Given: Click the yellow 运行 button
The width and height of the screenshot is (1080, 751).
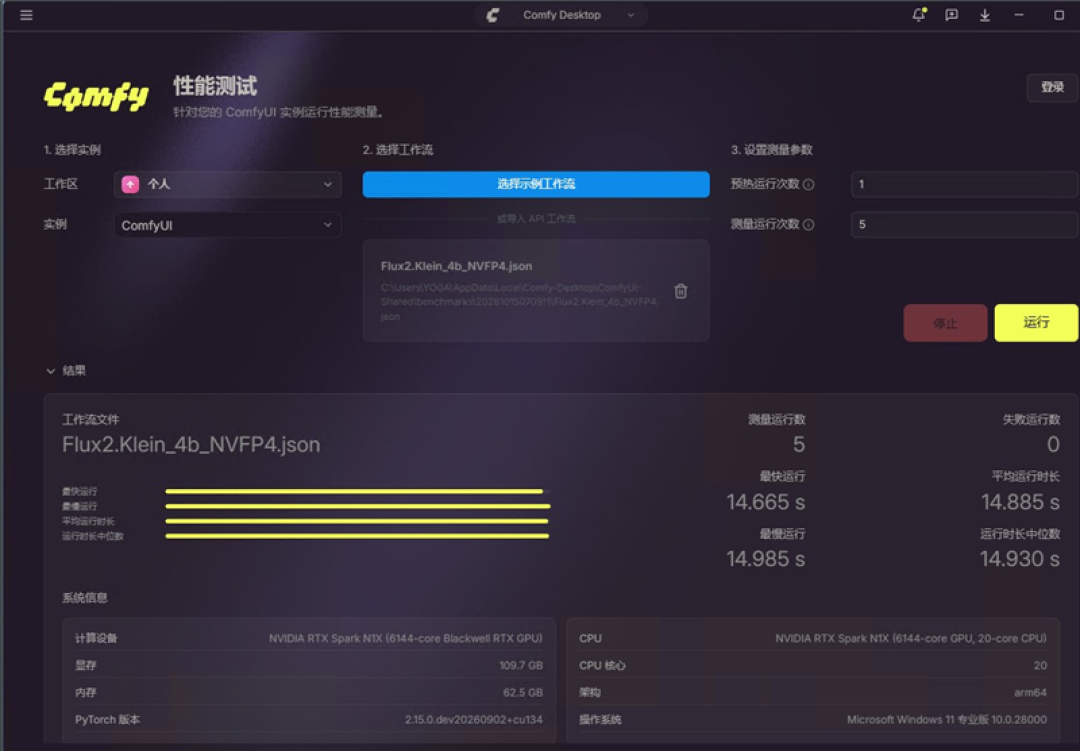Looking at the screenshot, I should tap(1036, 322).
